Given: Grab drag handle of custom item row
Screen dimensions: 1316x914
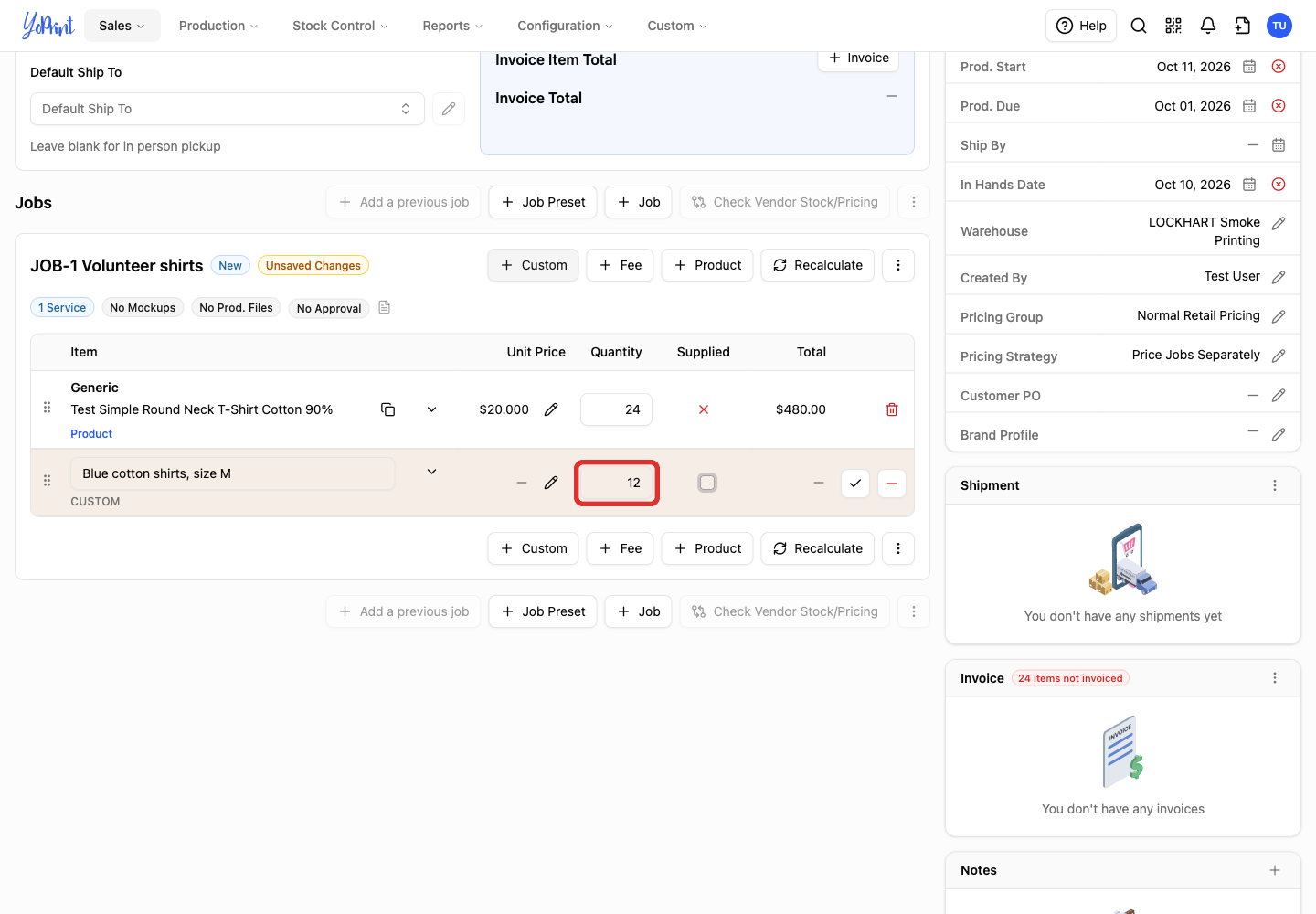Looking at the screenshot, I should point(48,481).
